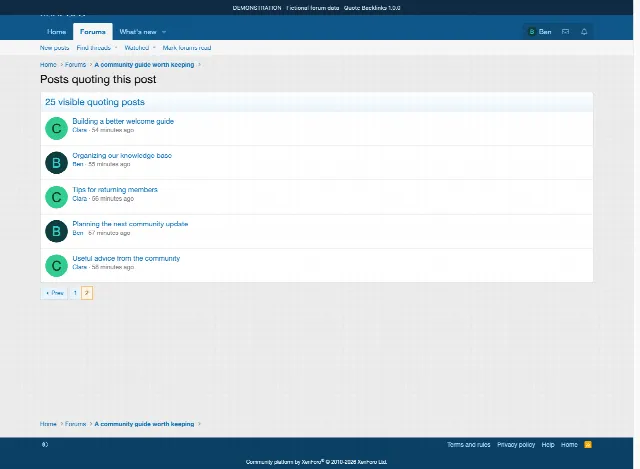Toggle the style variation icon in footer
640x469 pixels.
[45, 445]
